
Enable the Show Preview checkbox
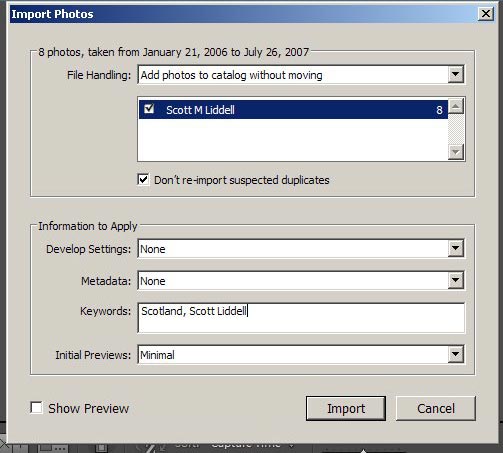coord(36,408)
